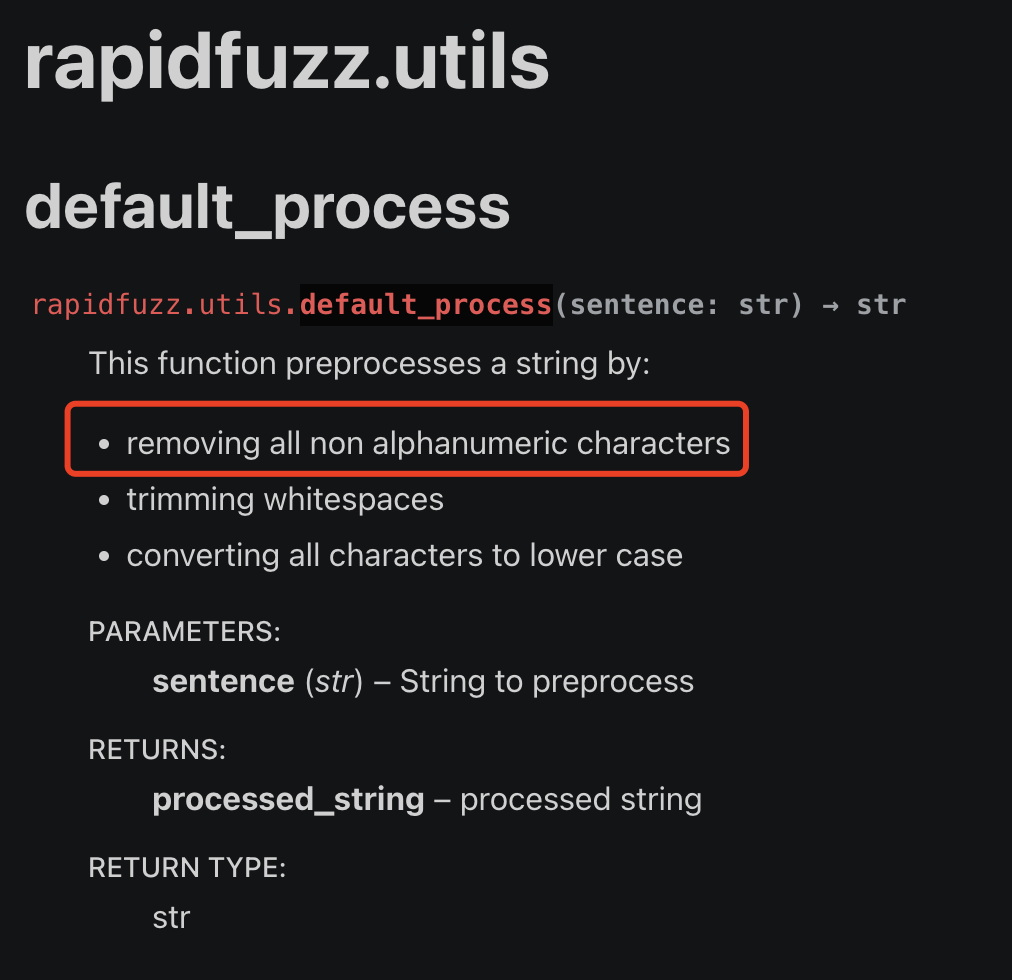Click the RETURNS: field label
Screen dimensions: 1012x980
pyautogui.click(x=157, y=750)
